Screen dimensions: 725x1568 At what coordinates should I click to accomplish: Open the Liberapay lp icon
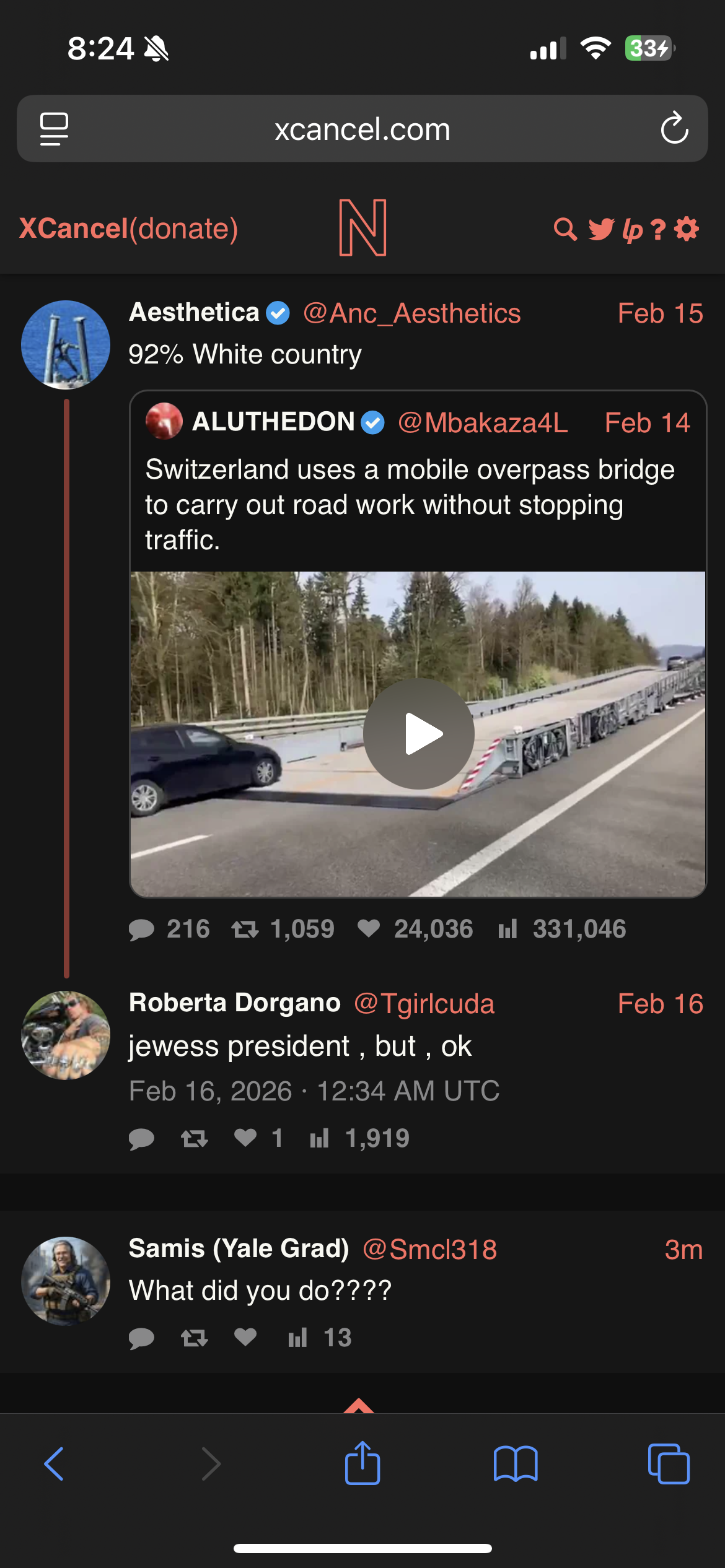coord(632,230)
